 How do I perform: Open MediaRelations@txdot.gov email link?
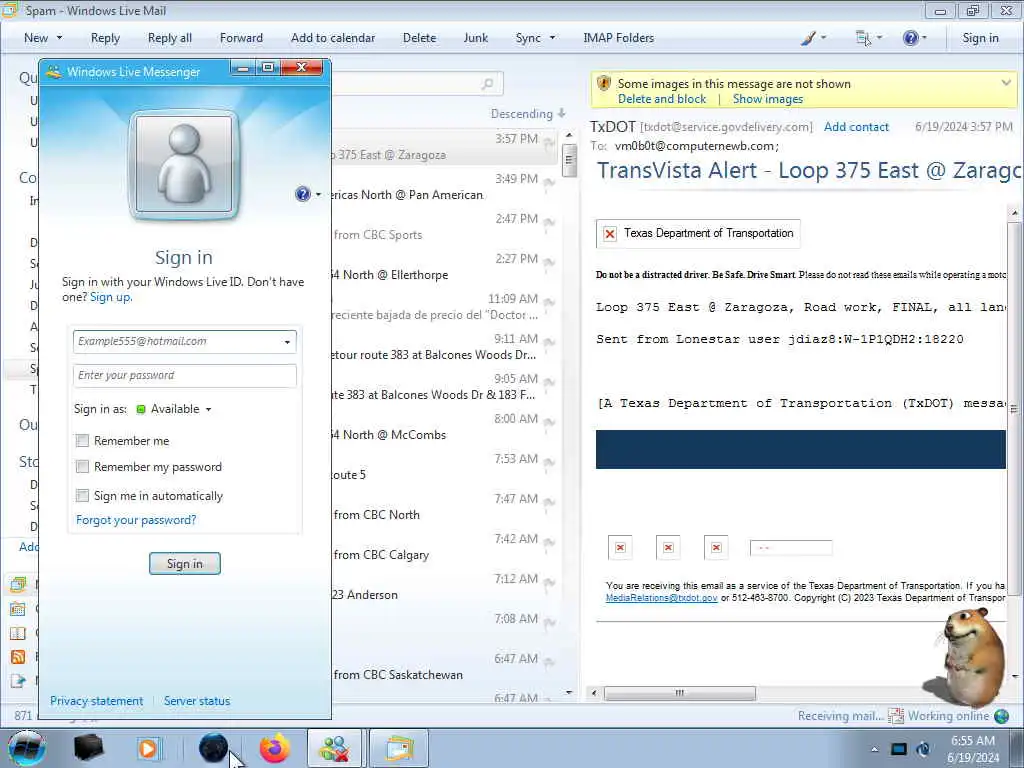tap(662, 598)
